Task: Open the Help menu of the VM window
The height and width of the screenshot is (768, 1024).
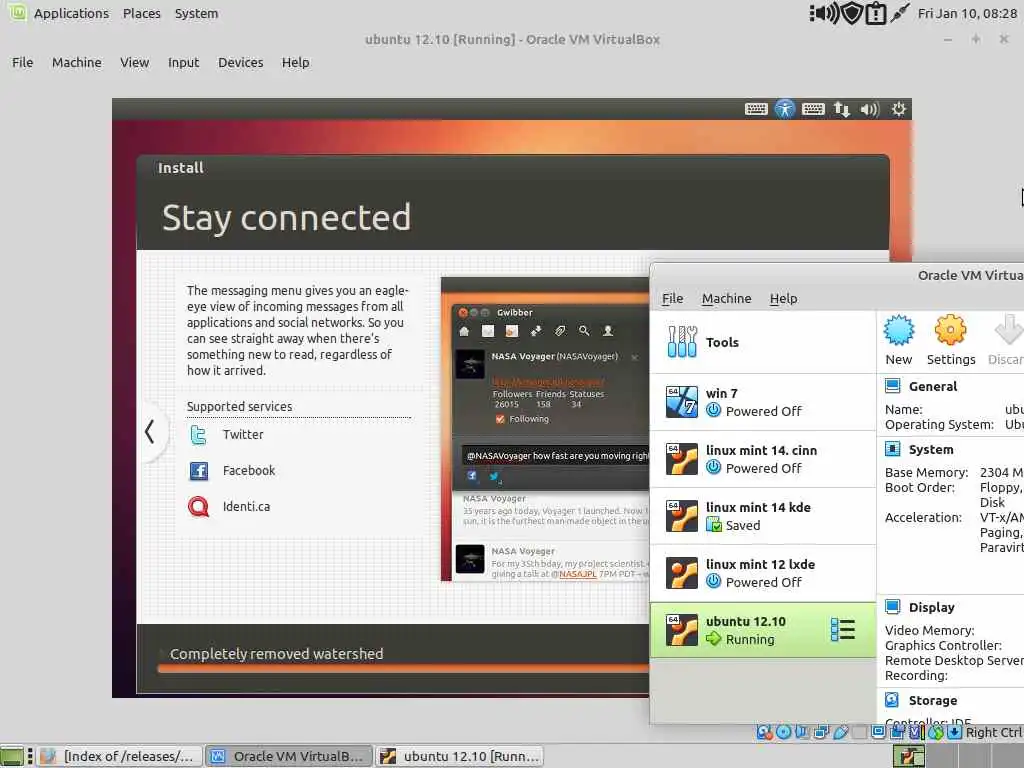Action: pos(295,63)
